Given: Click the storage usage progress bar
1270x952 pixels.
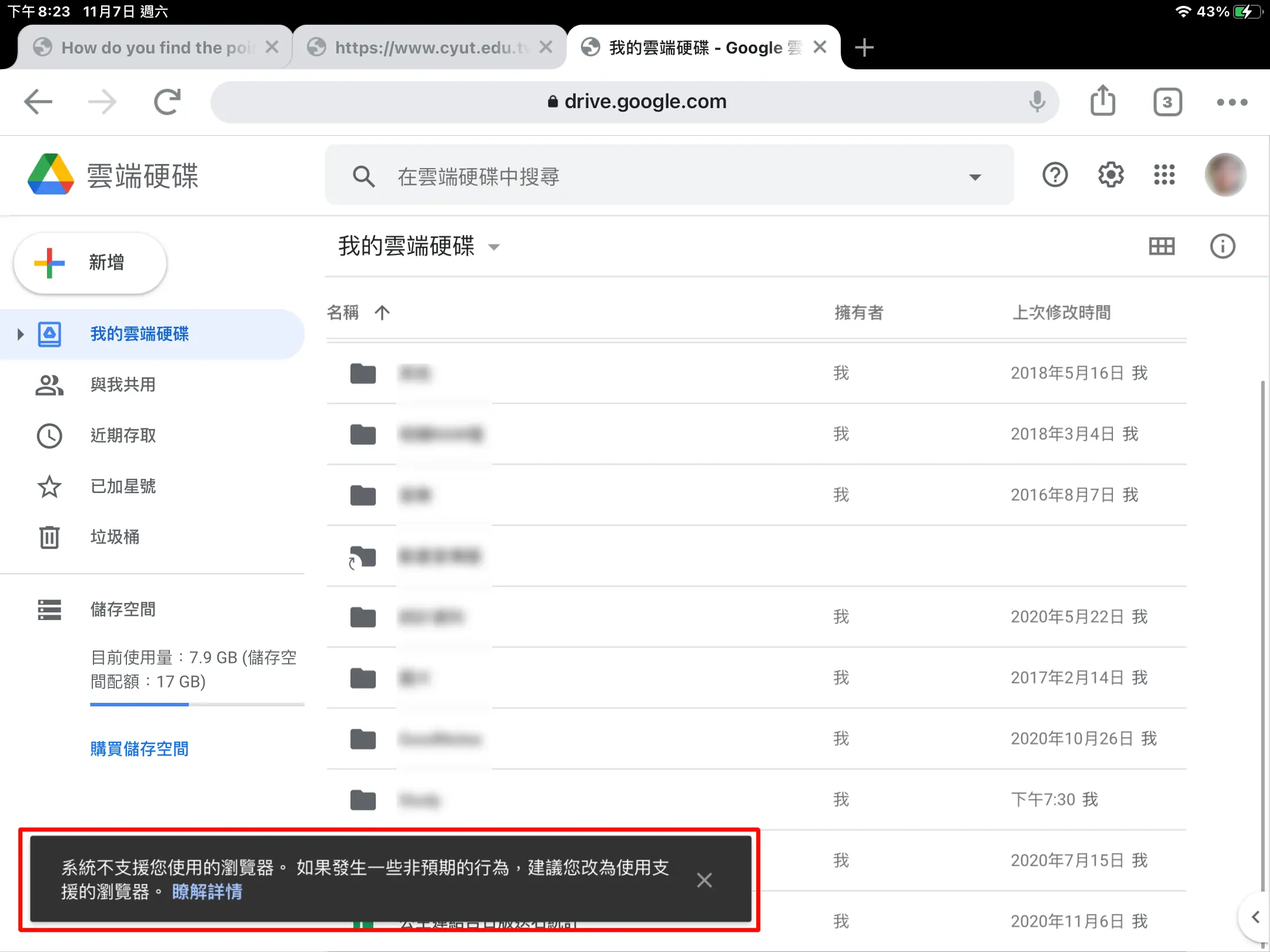Looking at the screenshot, I should tap(197, 704).
